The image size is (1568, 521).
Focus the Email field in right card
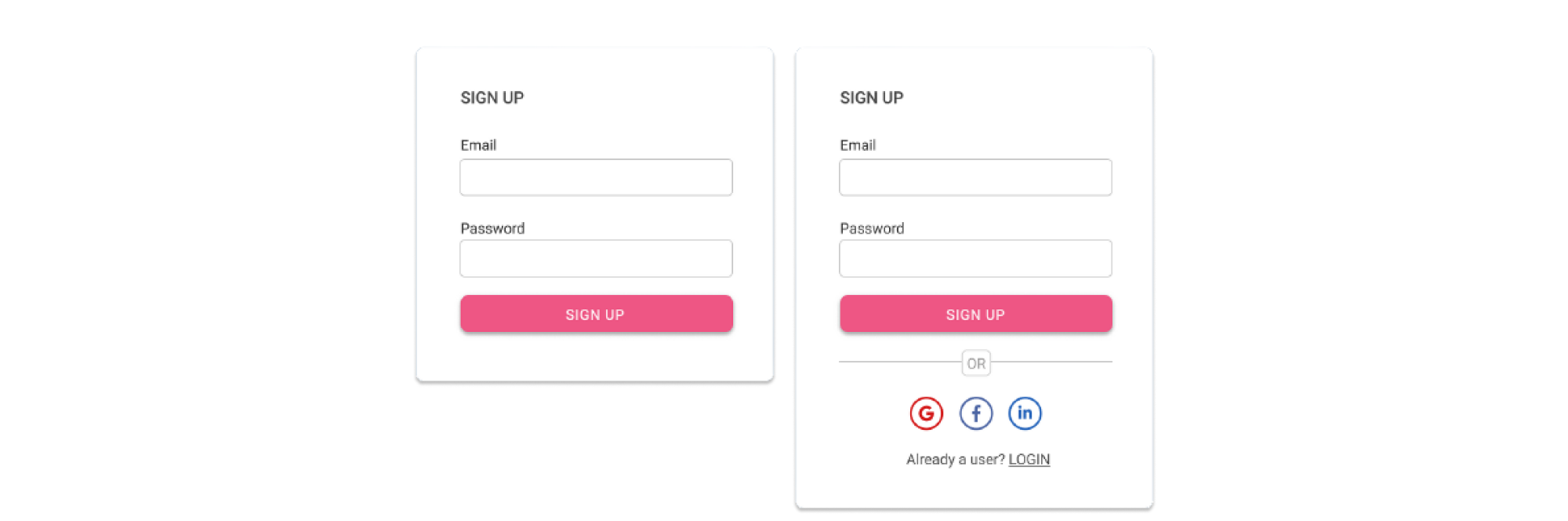tap(975, 177)
